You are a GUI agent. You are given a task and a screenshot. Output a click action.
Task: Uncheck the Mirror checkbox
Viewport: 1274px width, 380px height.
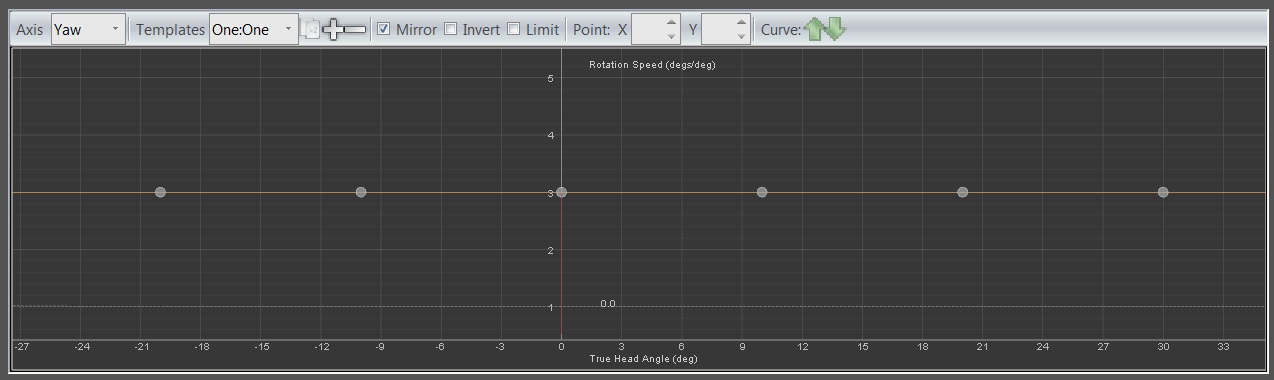pyautogui.click(x=383, y=29)
